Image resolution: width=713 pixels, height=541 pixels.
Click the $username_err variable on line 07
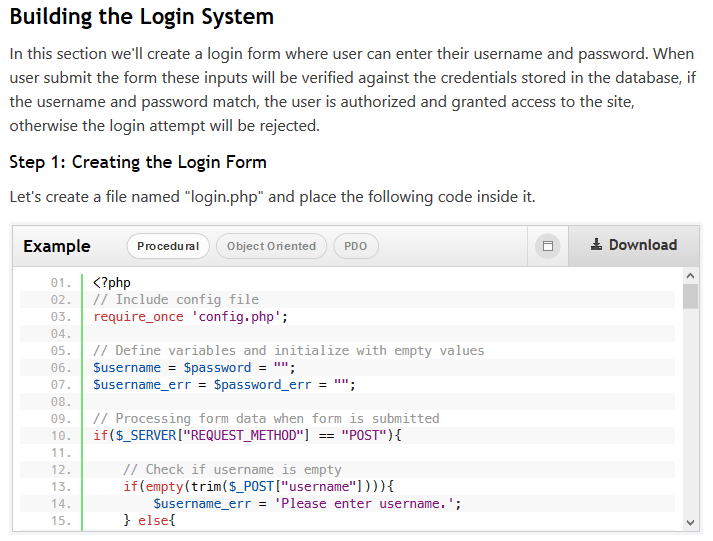pyautogui.click(x=142, y=385)
